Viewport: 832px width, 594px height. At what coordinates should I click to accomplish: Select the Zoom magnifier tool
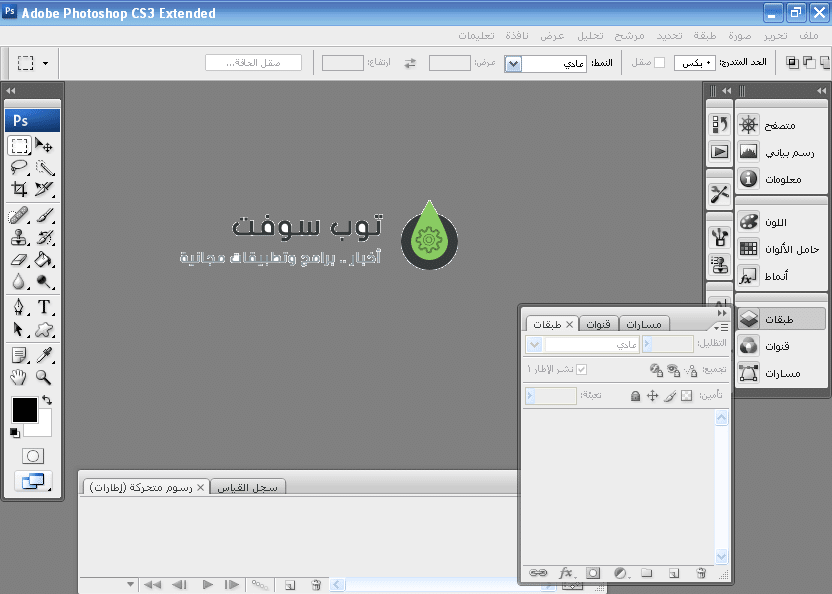tap(45, 377)
